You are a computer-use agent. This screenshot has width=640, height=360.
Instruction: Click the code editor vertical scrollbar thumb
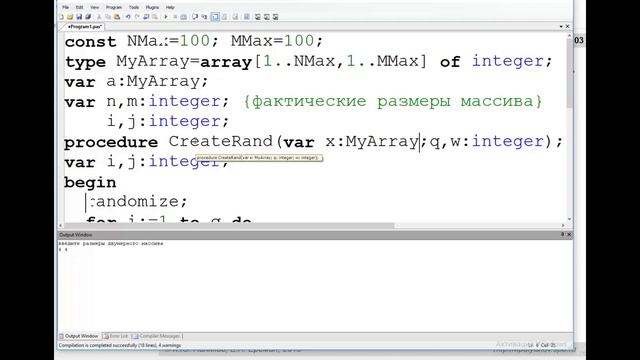569,73
